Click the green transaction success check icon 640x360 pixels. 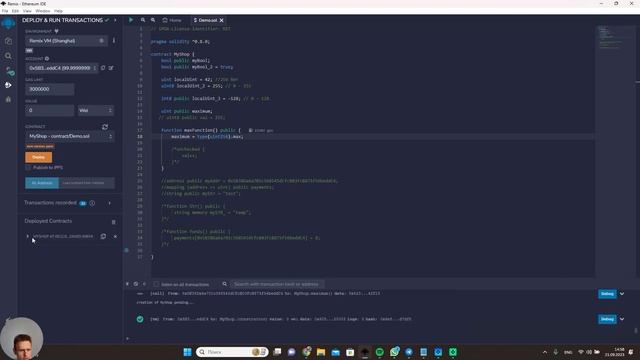pos(140,319)
